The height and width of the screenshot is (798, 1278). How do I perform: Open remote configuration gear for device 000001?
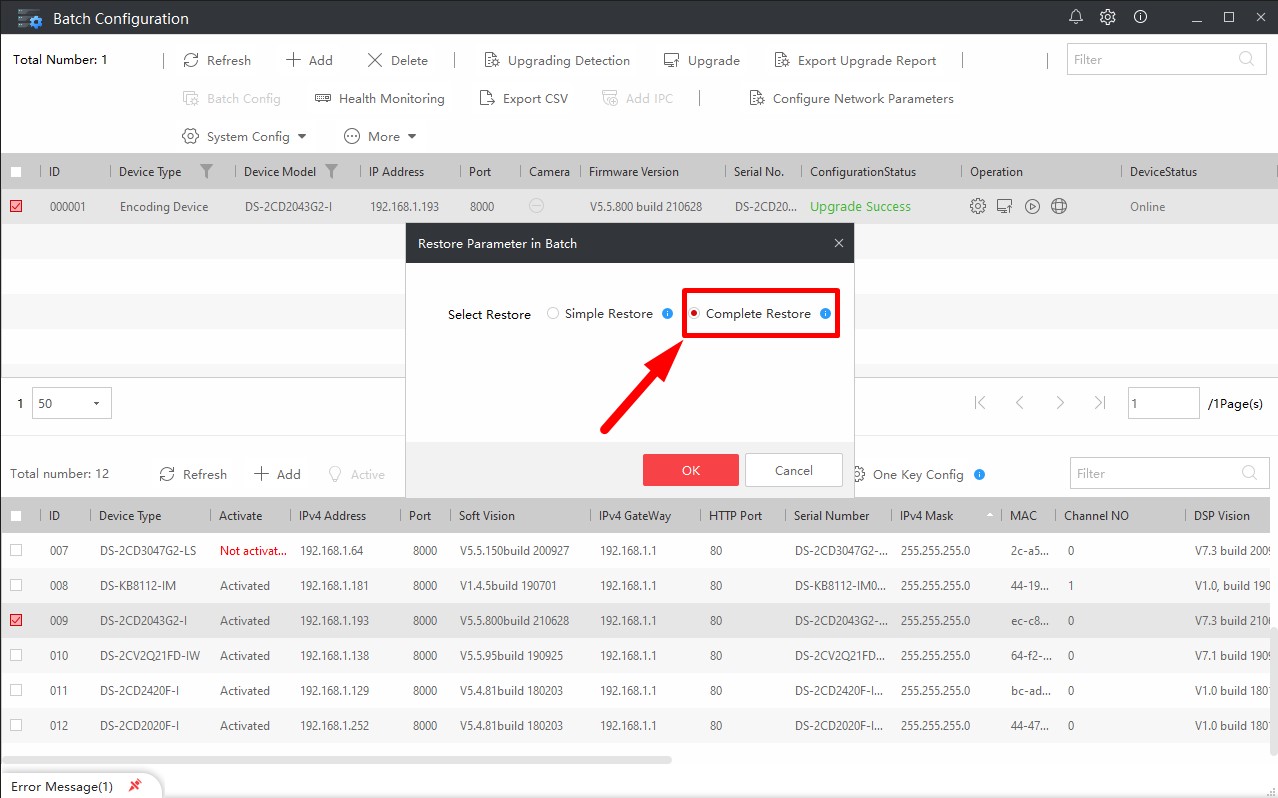(978, 206)
